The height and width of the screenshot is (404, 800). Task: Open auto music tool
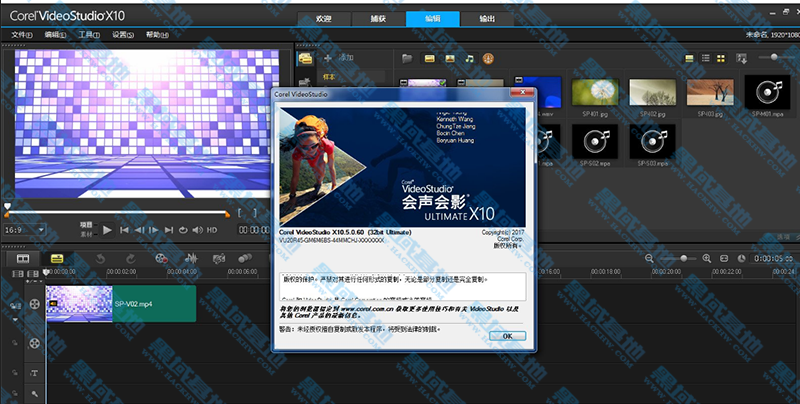click(219, 259)
